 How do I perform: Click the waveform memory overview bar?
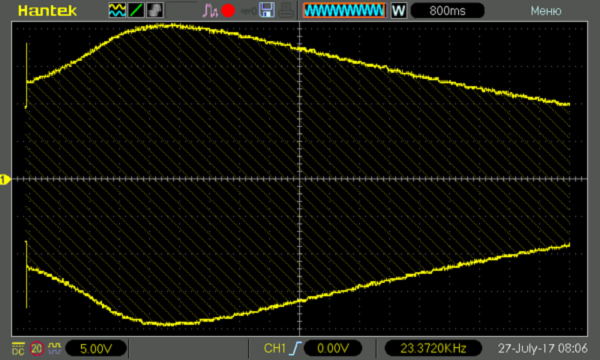coord(344,10)
